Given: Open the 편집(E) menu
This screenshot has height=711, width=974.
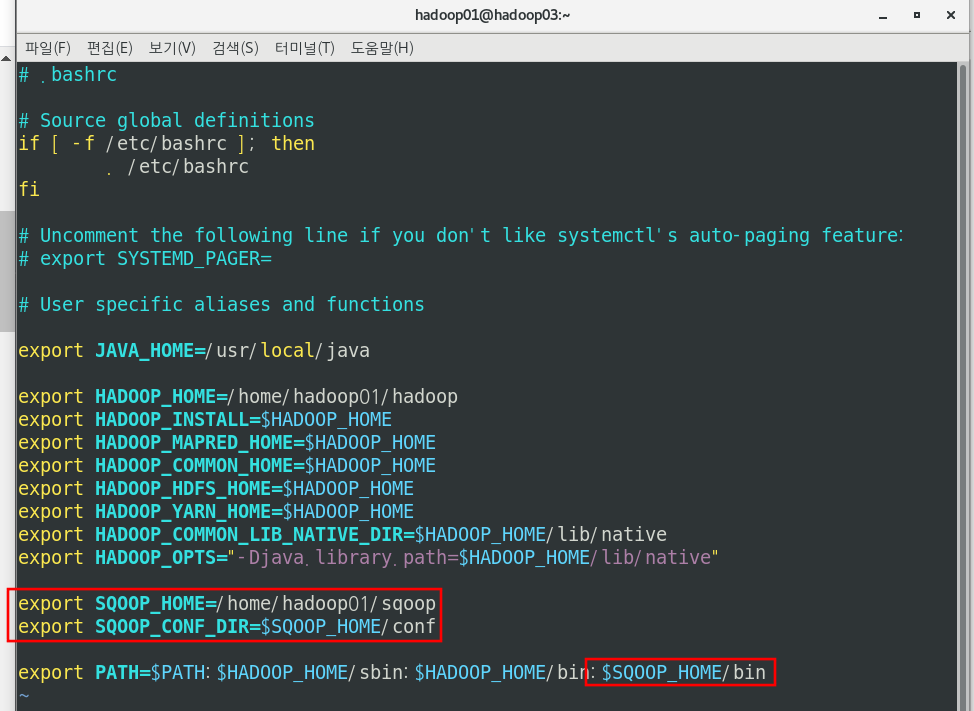Looking at the screenshot, I should point(110,48).
